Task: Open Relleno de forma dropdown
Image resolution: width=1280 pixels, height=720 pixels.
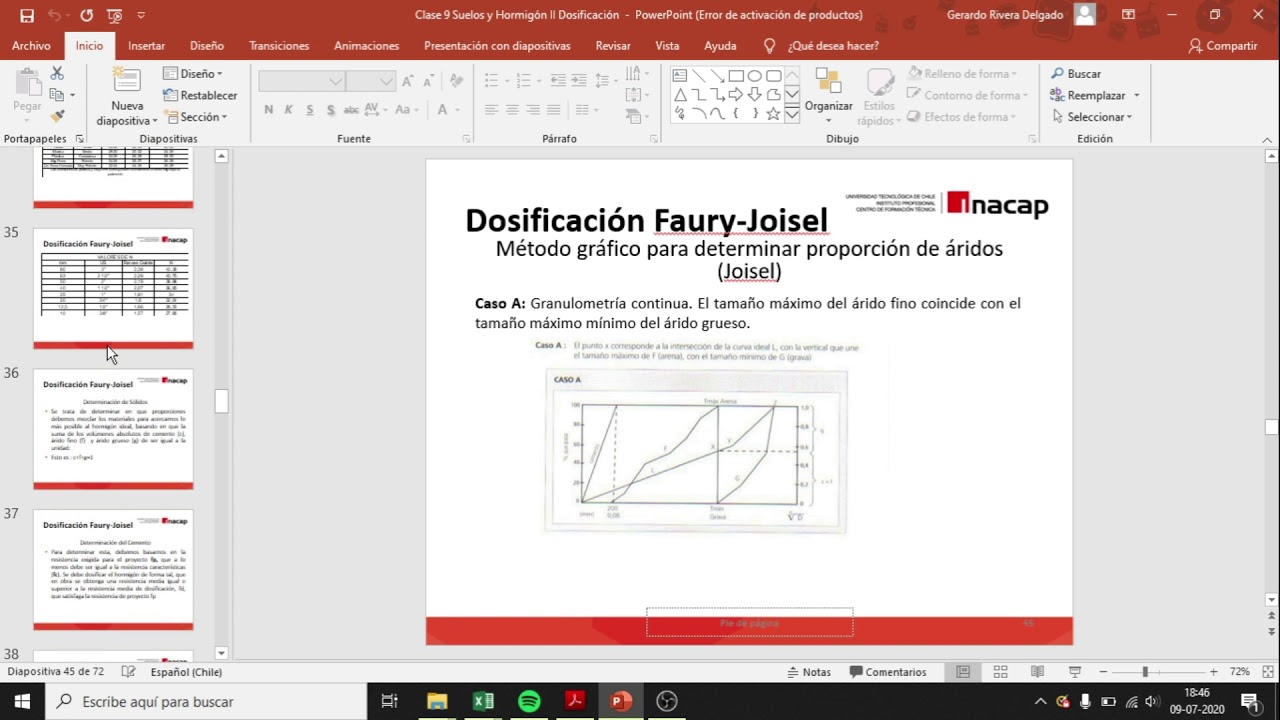Action: coord(962,74)
